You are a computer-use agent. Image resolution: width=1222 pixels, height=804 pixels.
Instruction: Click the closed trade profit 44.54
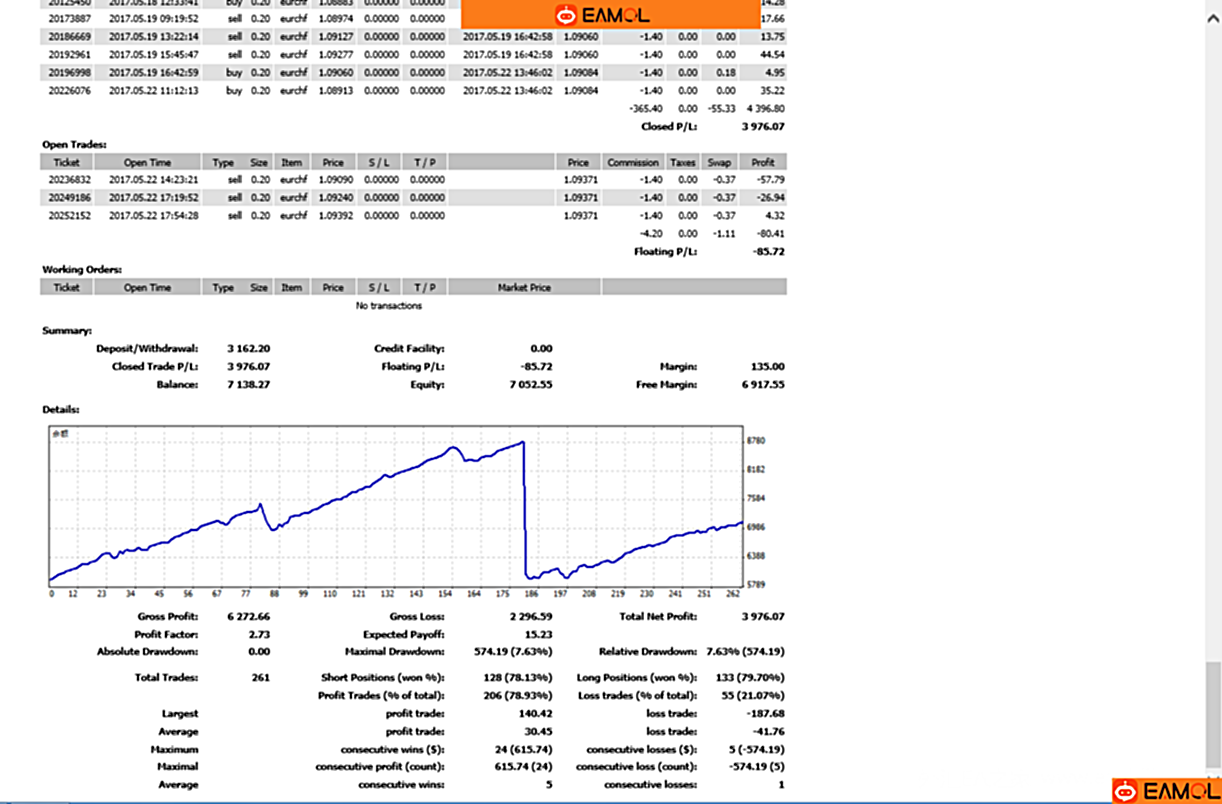coord(772,54)
